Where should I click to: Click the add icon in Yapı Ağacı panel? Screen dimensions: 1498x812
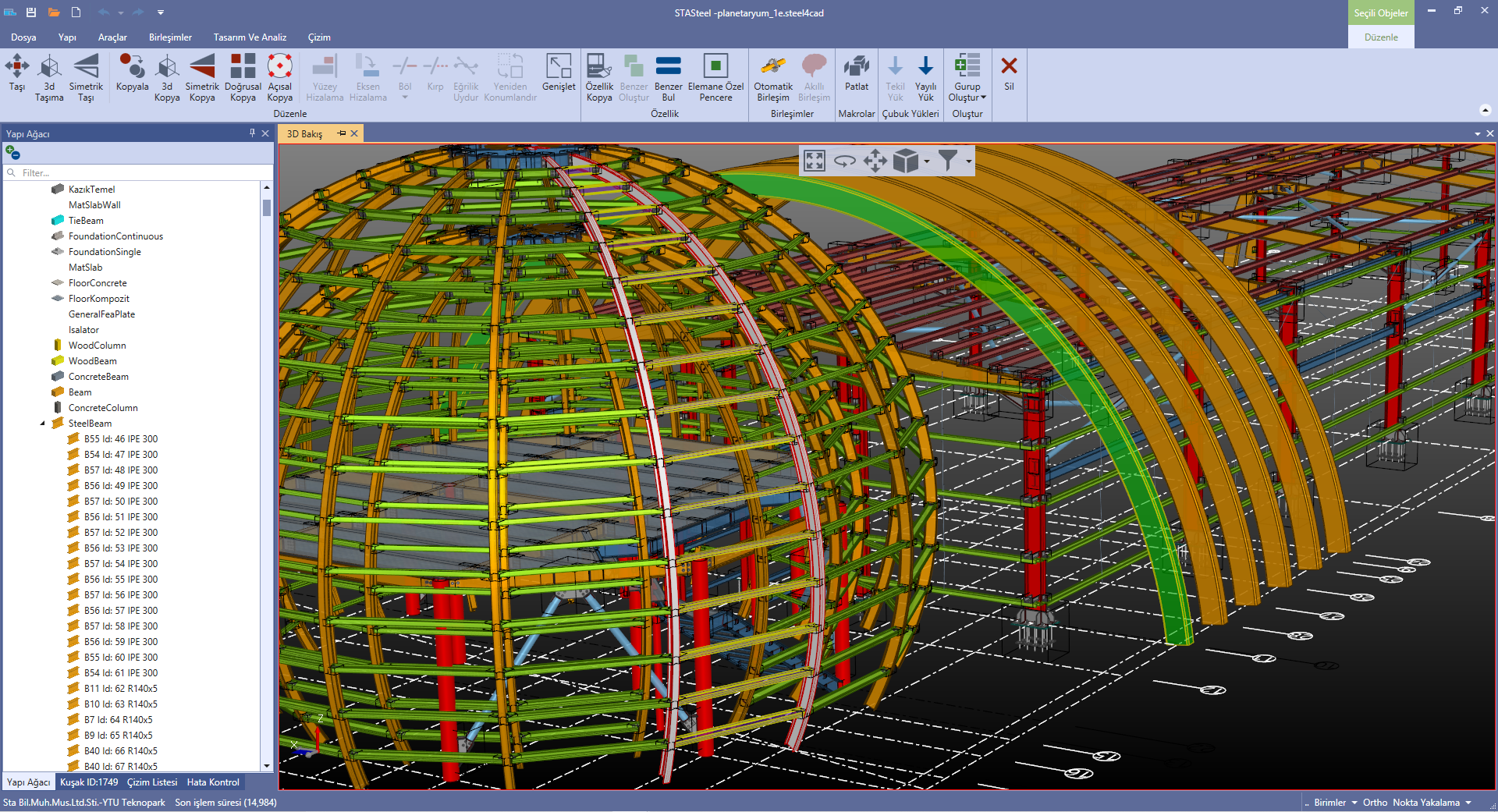pyautogui.click(x=12, y=152)
